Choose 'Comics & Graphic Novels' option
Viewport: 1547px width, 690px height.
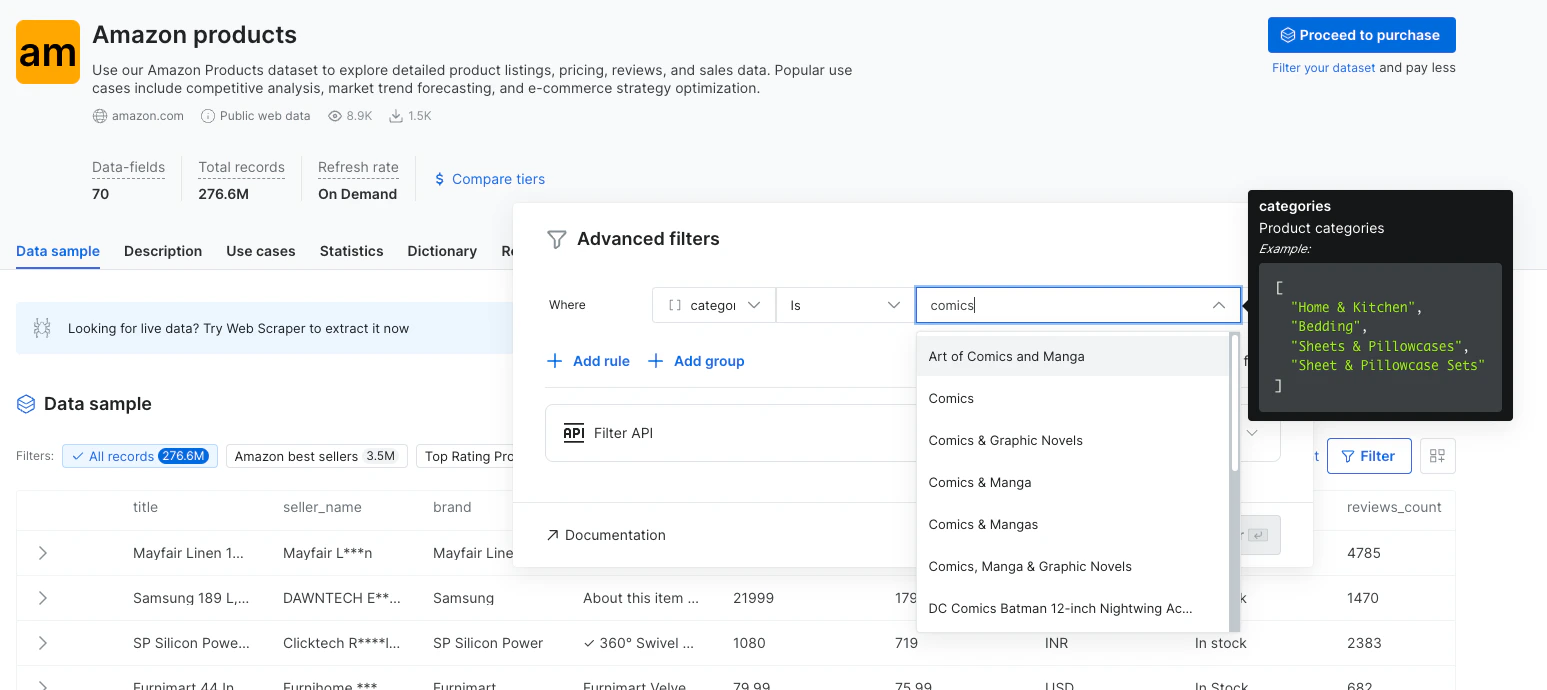1073,440
